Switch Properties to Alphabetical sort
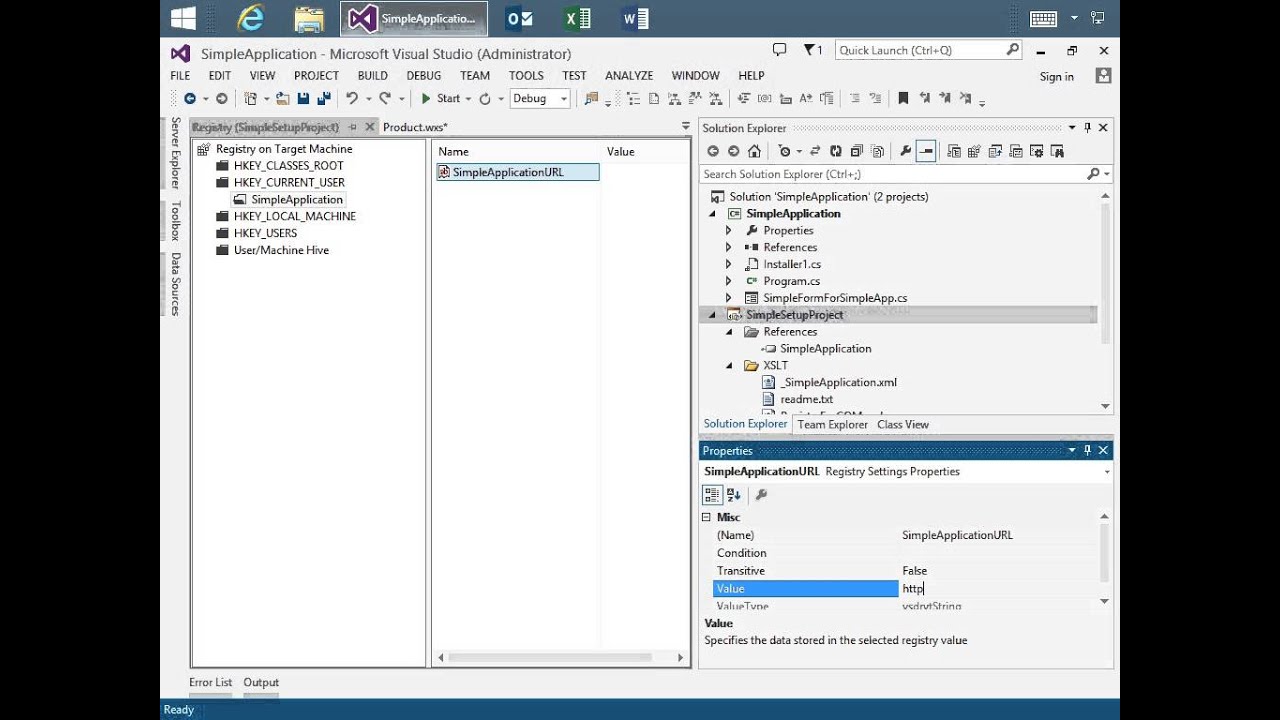1280x720 pixels. click(734, 494)
